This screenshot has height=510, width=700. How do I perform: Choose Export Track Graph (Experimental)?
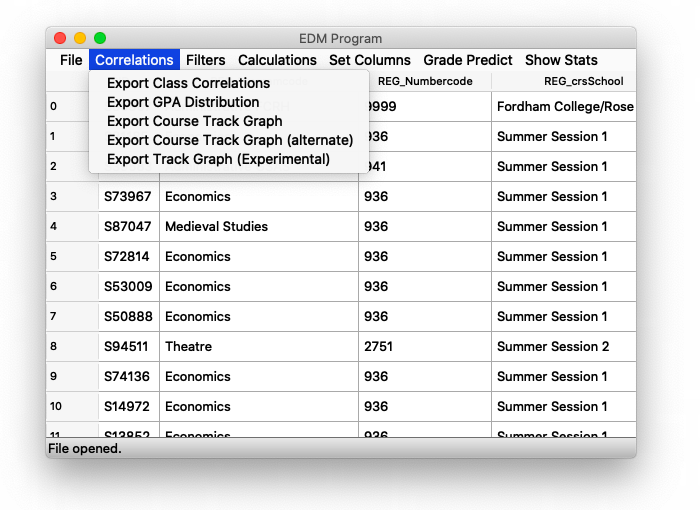click(218, 159)
